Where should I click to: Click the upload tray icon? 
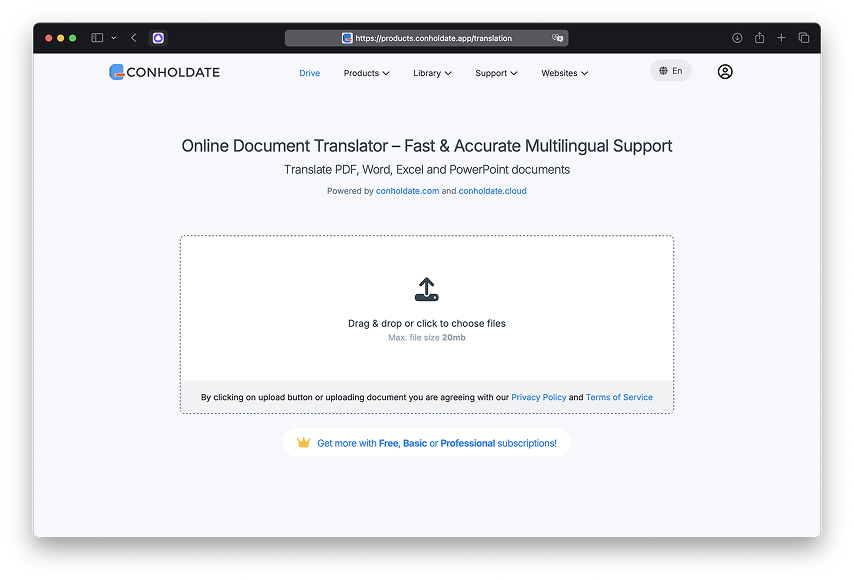(427, 290)
